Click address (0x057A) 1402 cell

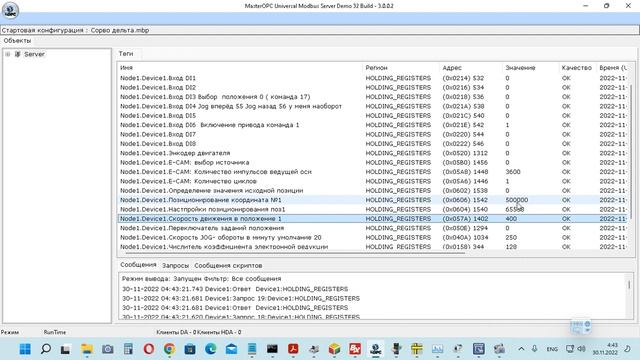click(465, 219)
